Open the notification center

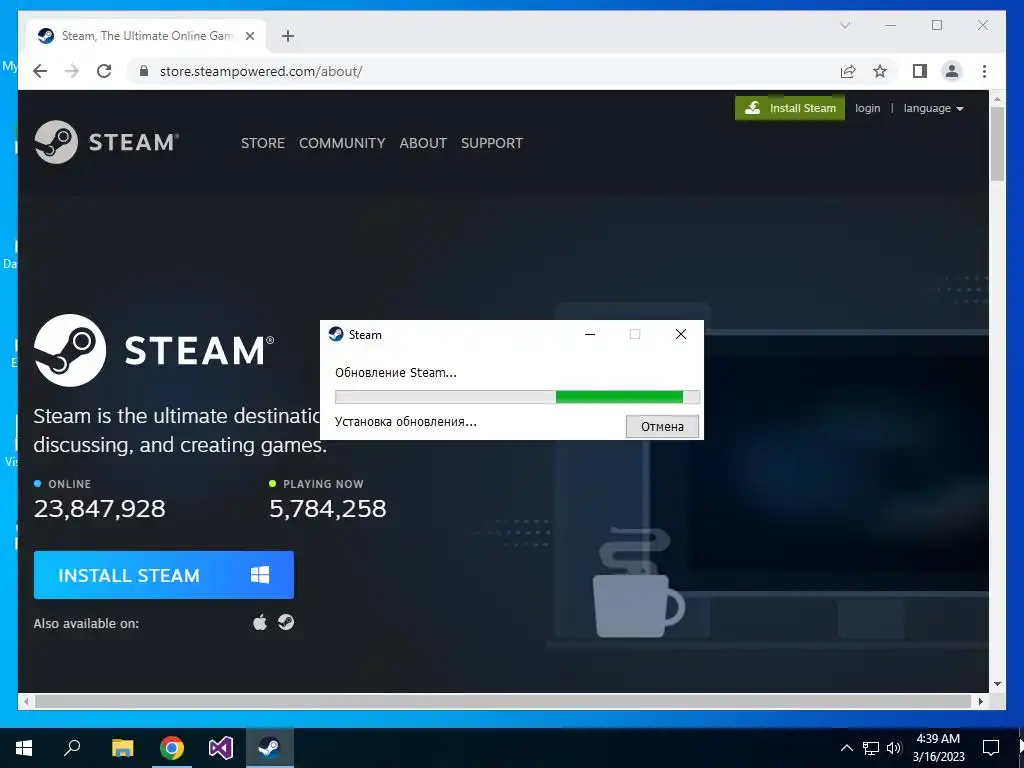991,748
